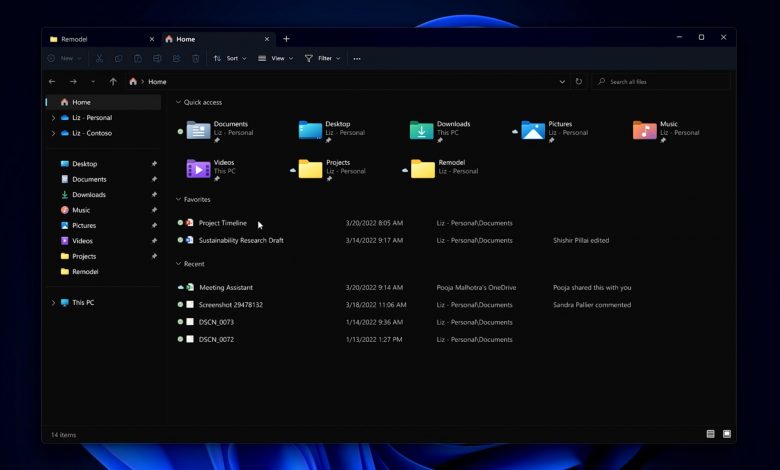Select Liz - Contoso in the sidebar
780x470 pixels.
pyautogui.click(x=91, y=133)
